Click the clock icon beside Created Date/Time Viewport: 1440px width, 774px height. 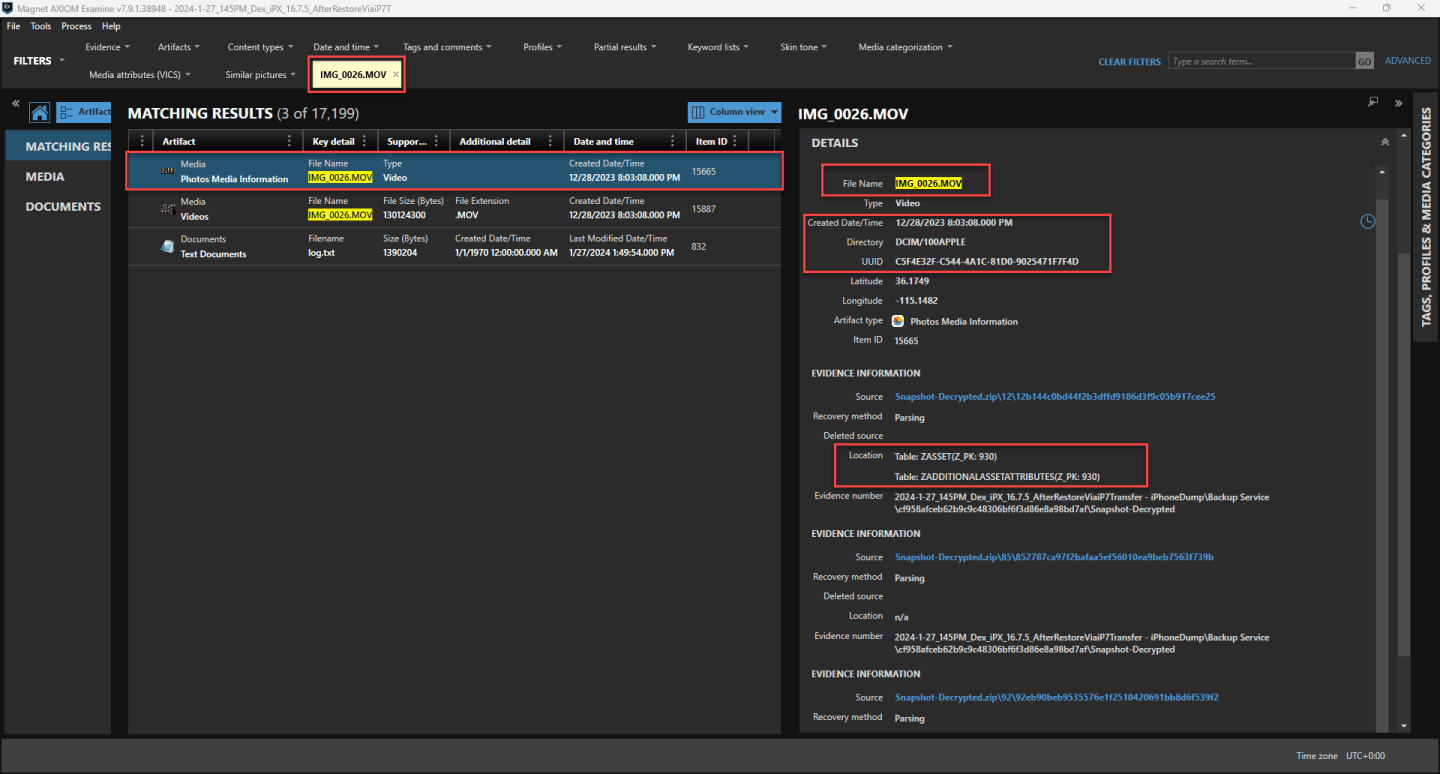[1368, 221]
